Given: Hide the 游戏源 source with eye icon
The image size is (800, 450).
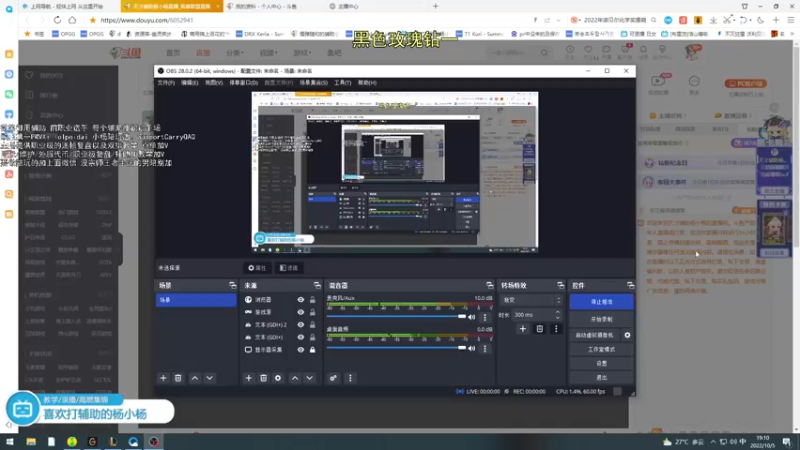Looking at the screenshot, I should (301, 312).
